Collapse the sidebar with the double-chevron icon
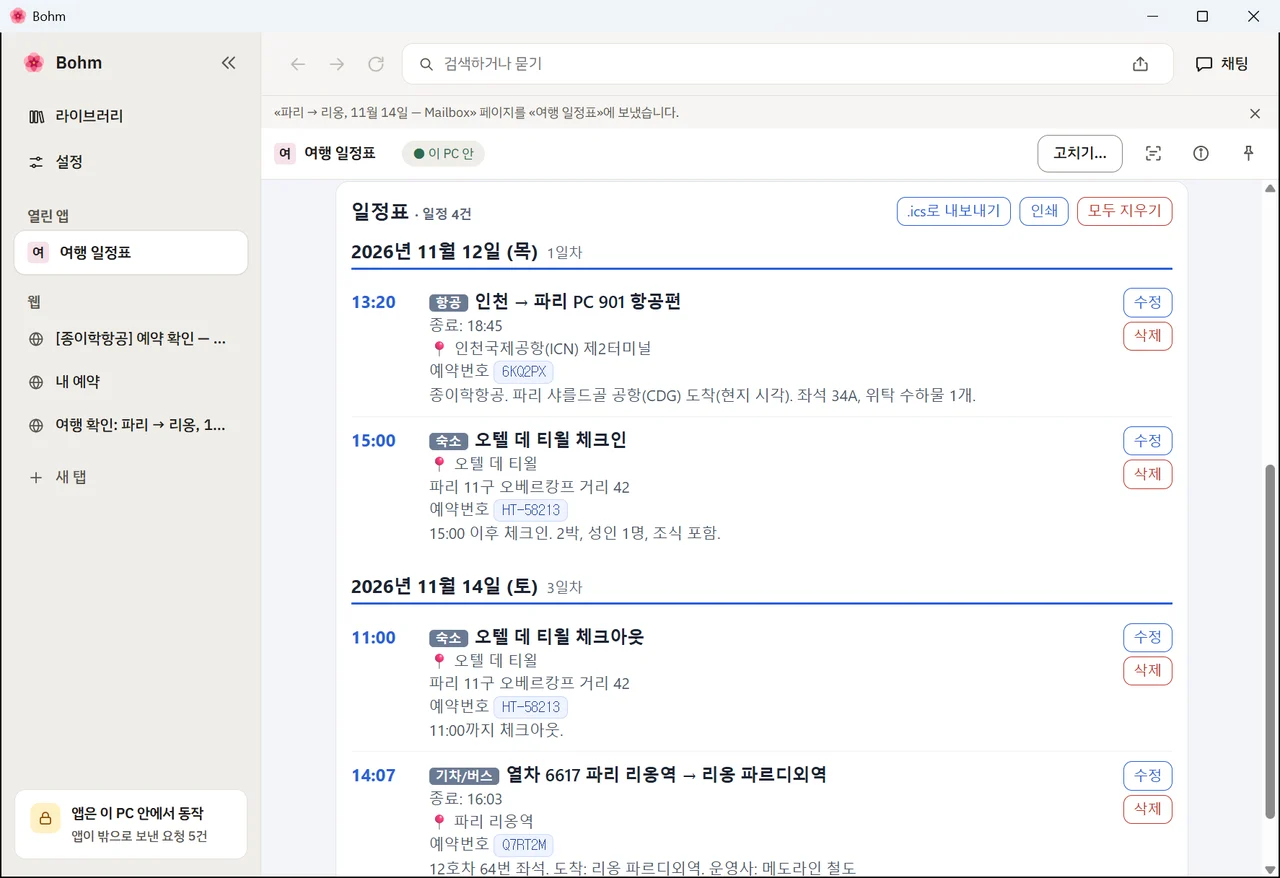 [228, 63]
